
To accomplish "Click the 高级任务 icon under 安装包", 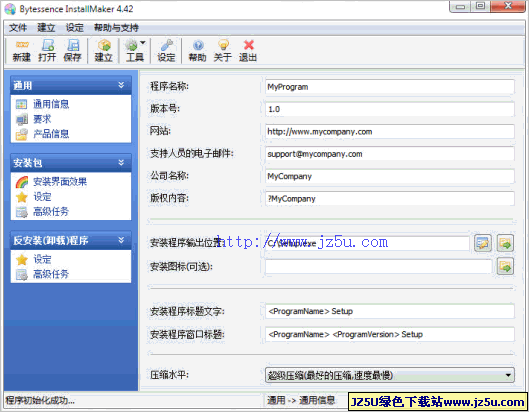I will [21, 212].
